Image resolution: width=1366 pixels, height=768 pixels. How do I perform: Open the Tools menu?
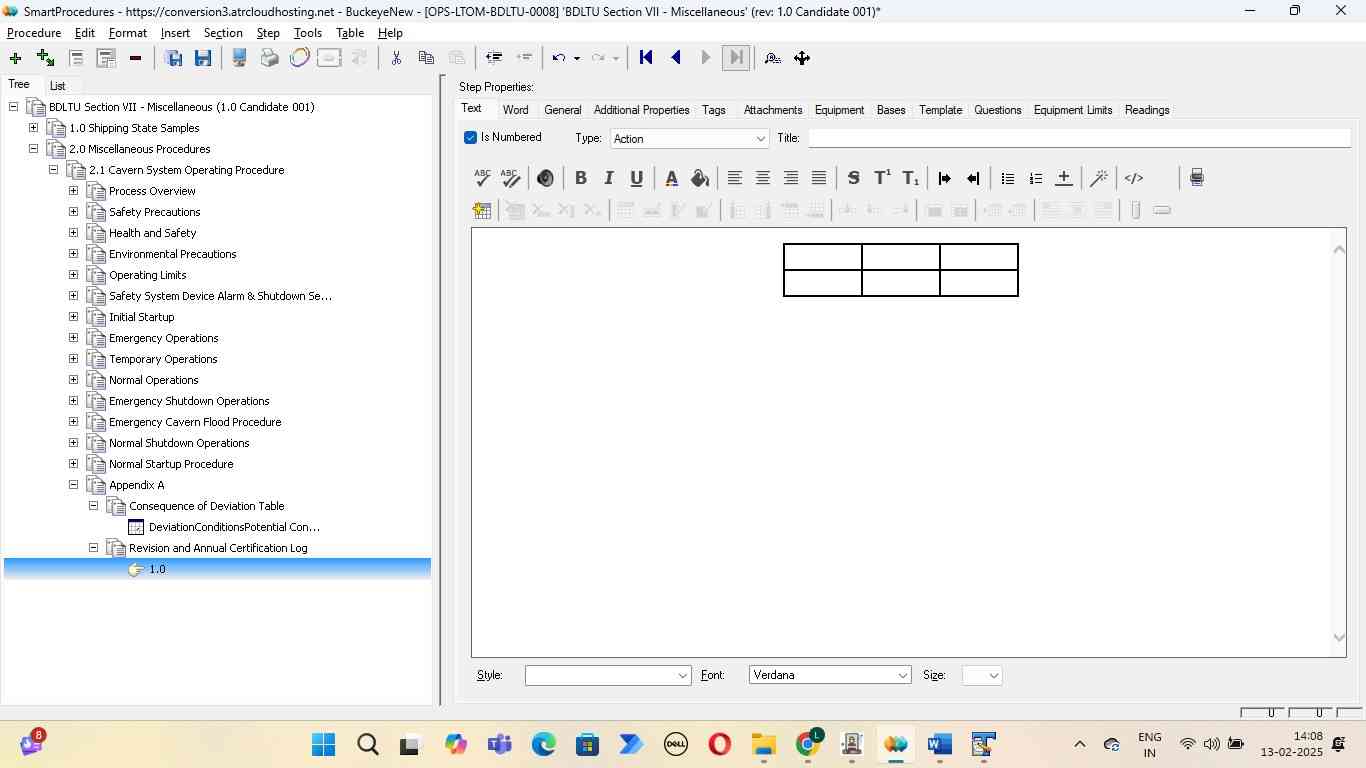tap(307, 33)
